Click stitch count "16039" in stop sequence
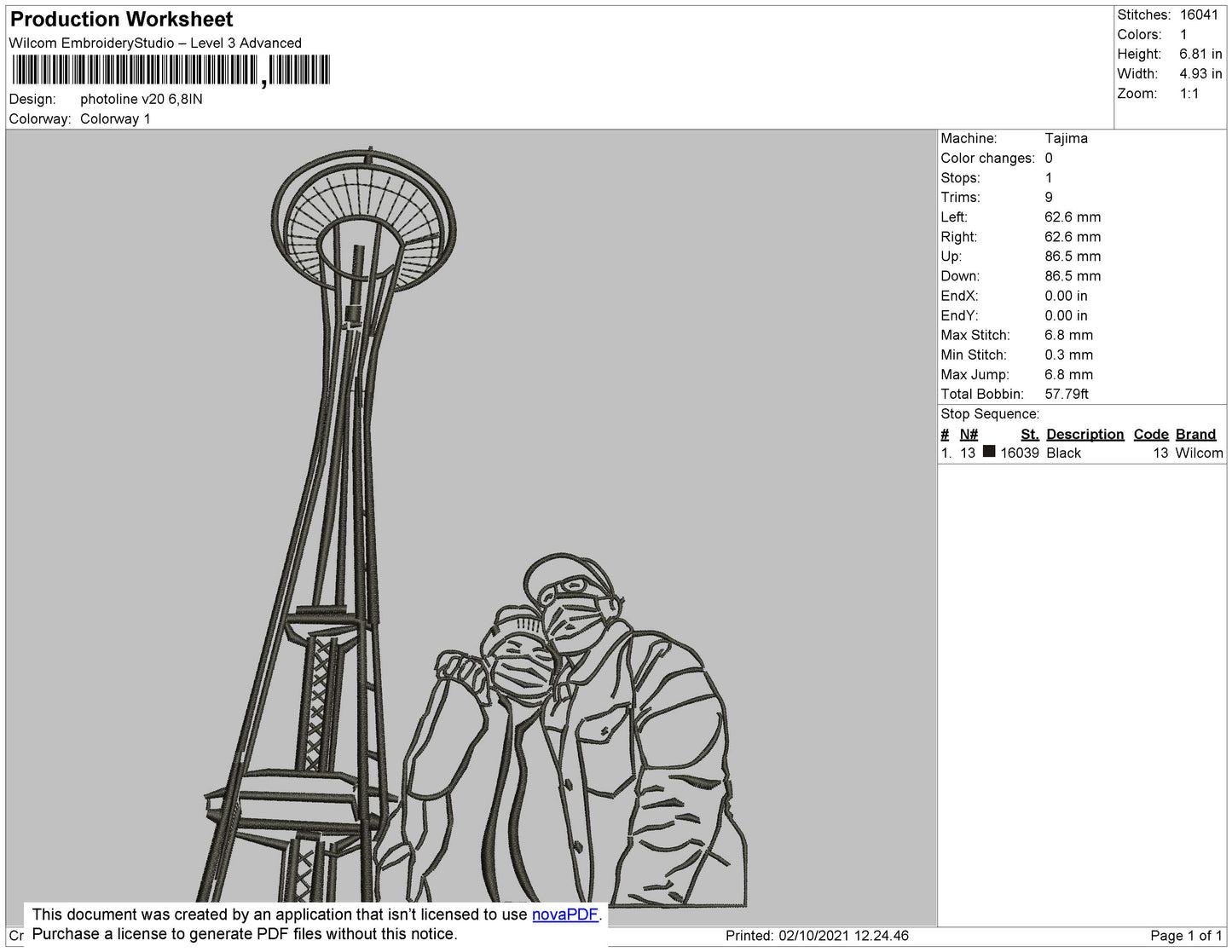The width and height of the screenshot is (1232, 952). click(x=1020, y=453)
